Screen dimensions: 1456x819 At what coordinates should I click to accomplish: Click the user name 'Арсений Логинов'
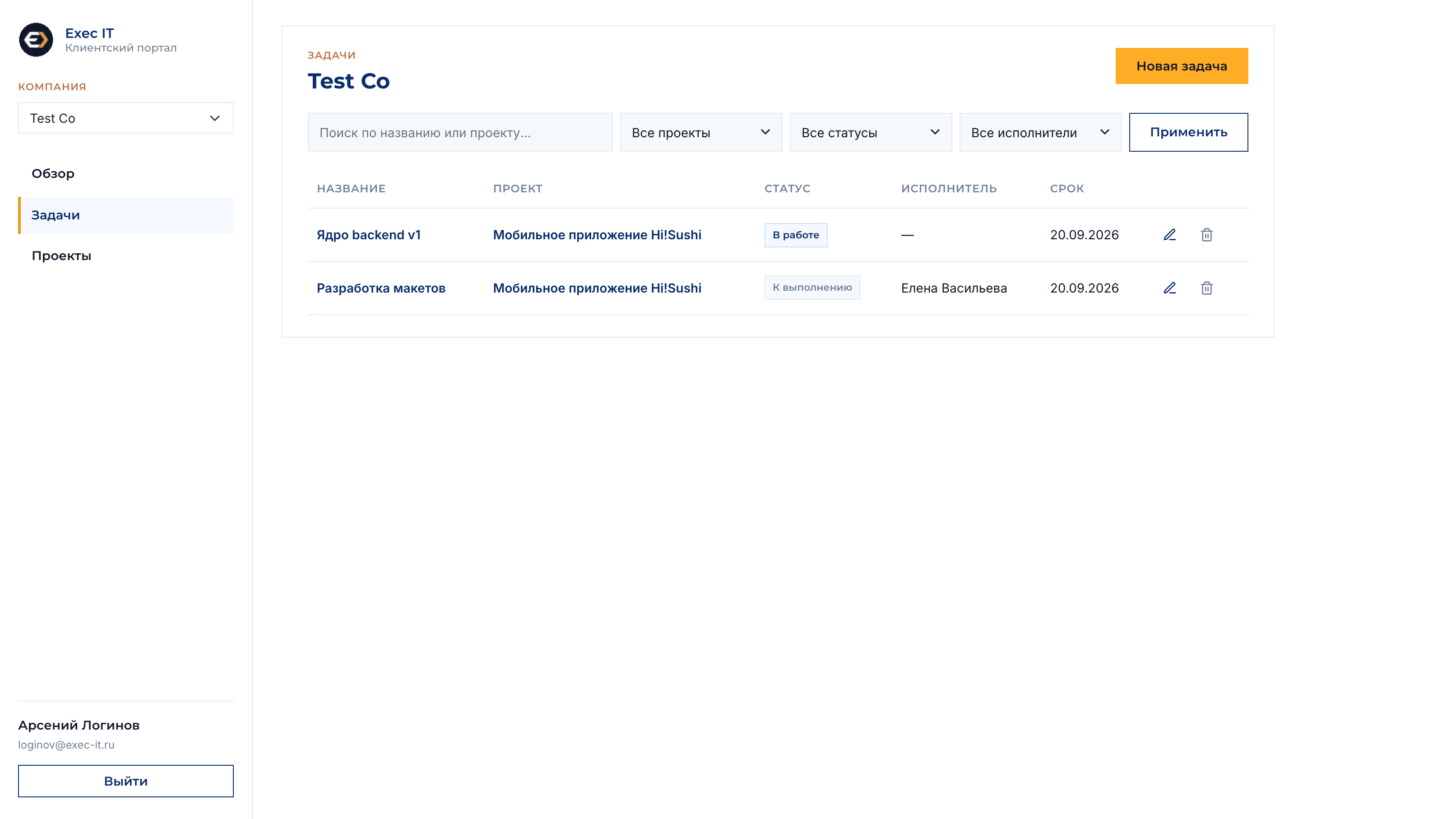[79, 725]
